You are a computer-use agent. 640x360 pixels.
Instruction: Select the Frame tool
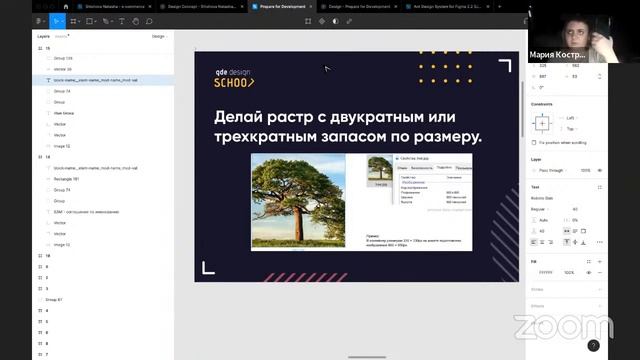(x=73, y=21)
